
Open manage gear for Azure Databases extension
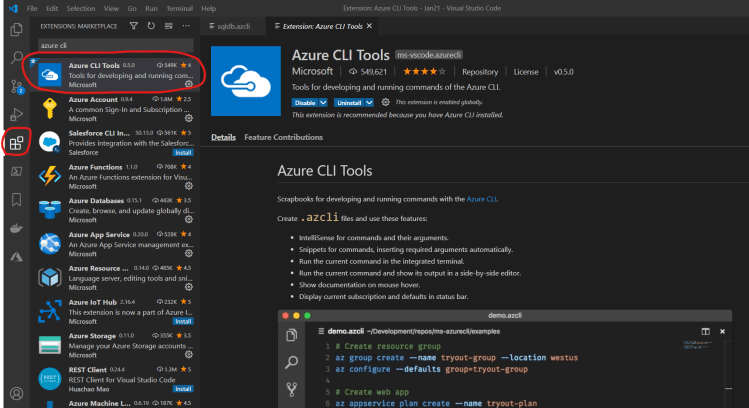(x=189, y=219)
